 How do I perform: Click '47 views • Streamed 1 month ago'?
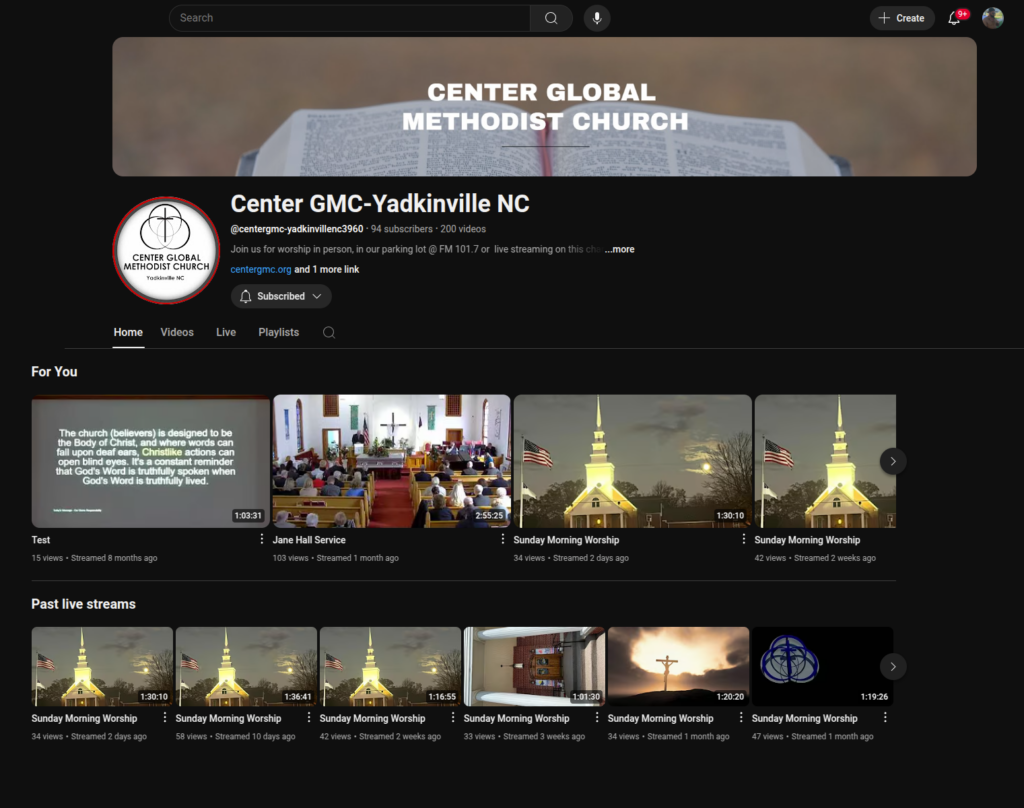point(812,737)
